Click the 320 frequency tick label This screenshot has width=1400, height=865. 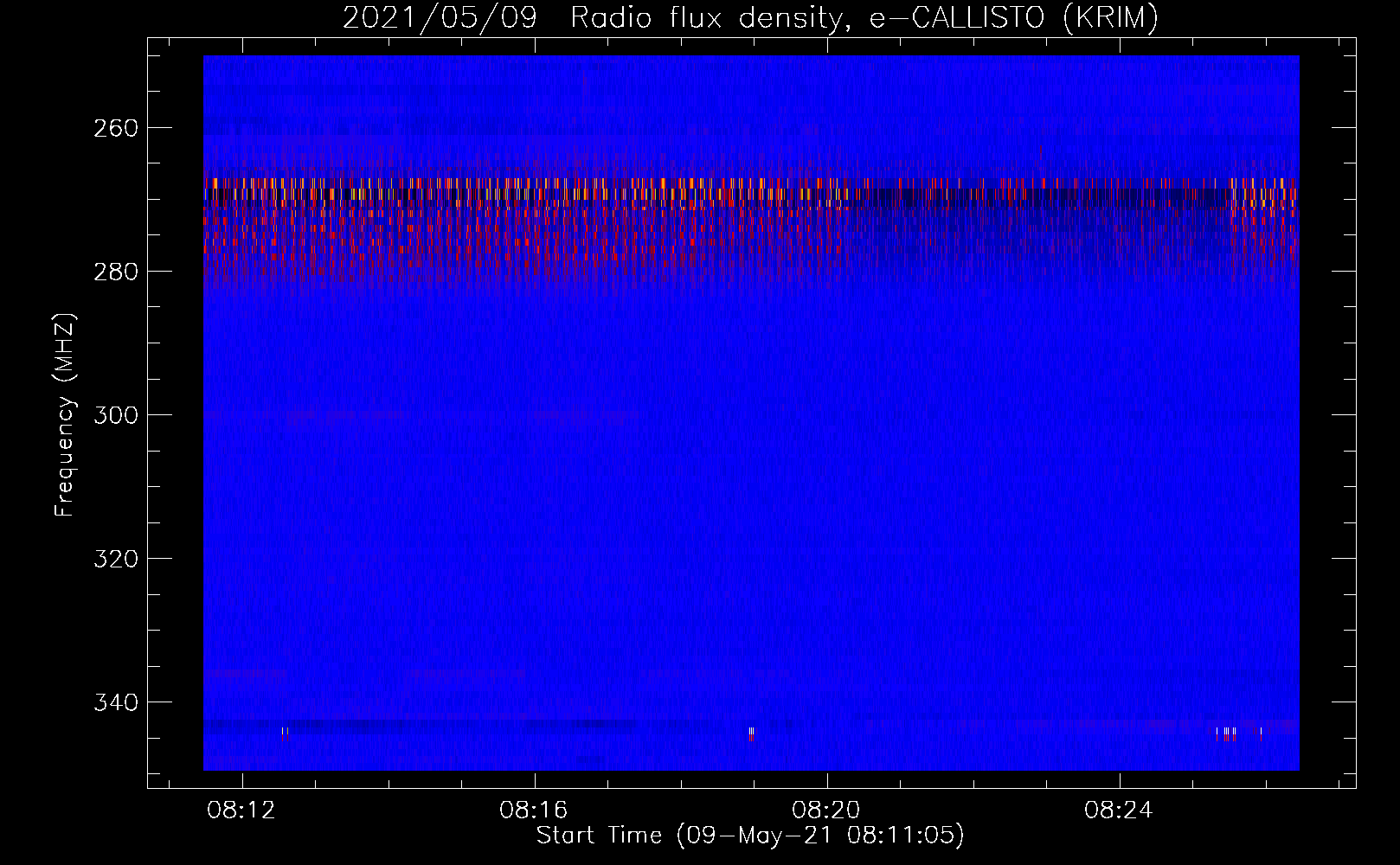pos(115,559)
